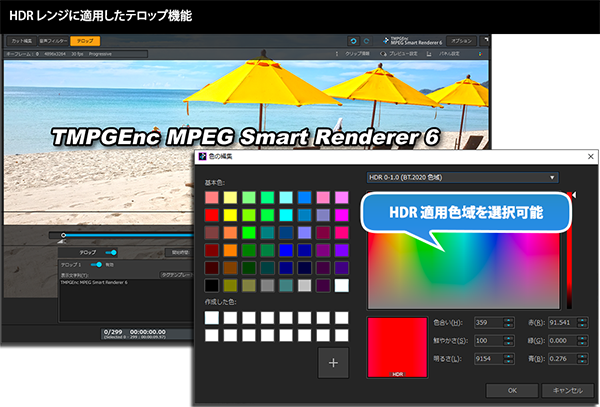Click the in-point marker below the seek bar
The image size is (600, 407).
point(61,241)
